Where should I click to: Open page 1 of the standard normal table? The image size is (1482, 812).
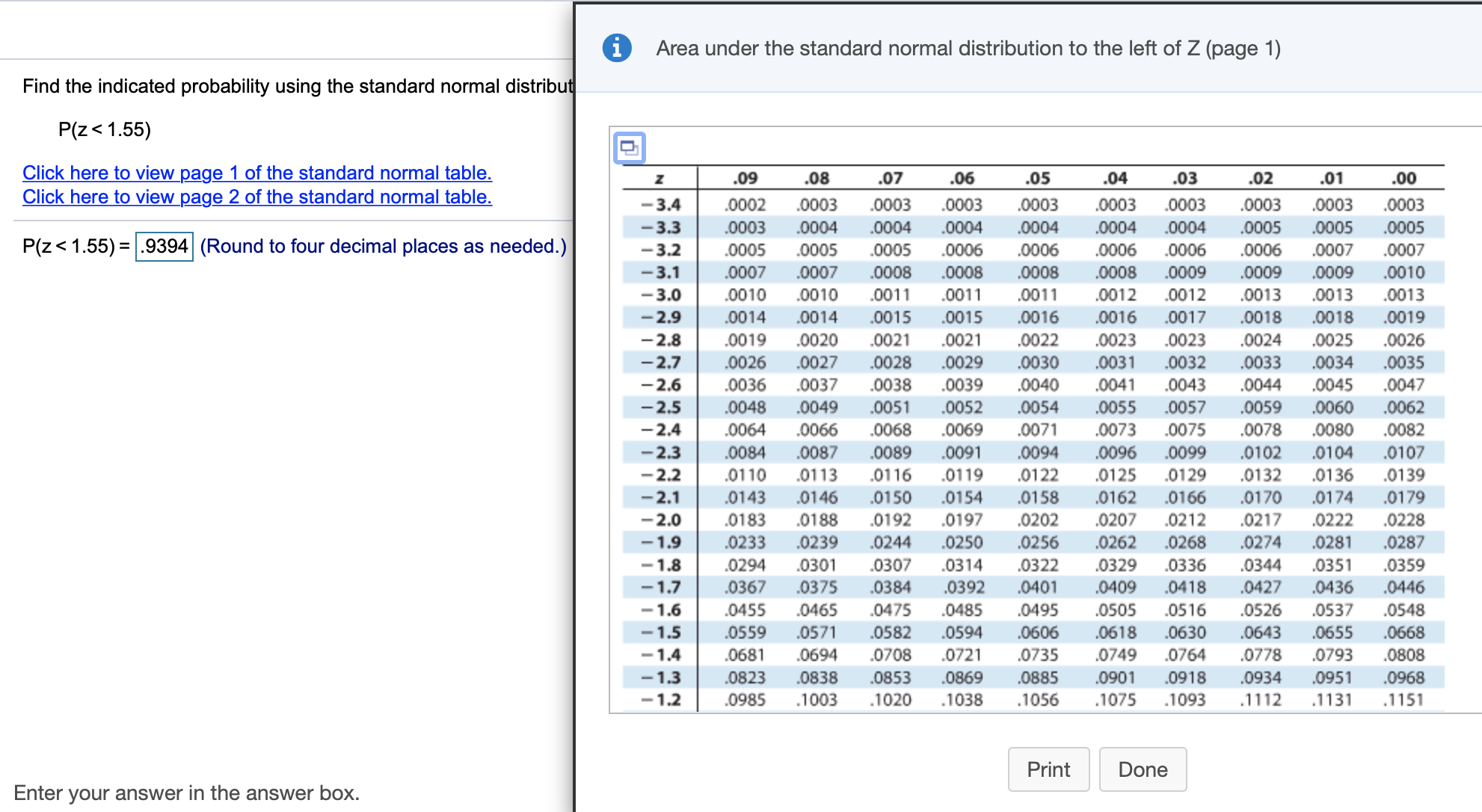pyautogui.click(x=256, y=173)
